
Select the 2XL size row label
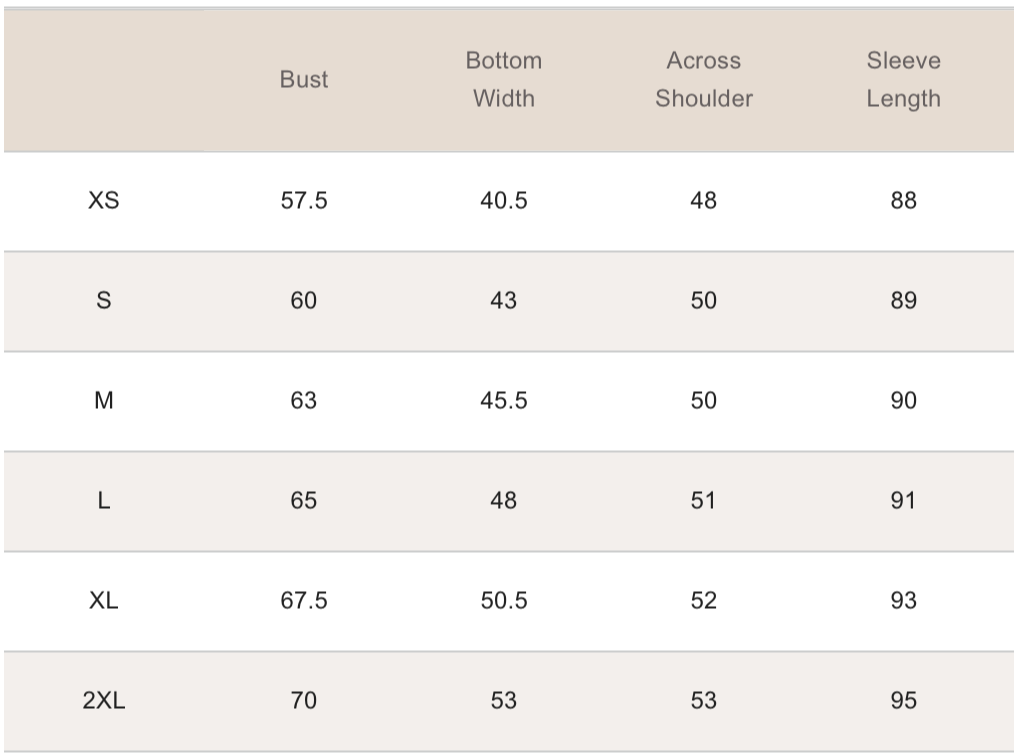click(104, 700)
